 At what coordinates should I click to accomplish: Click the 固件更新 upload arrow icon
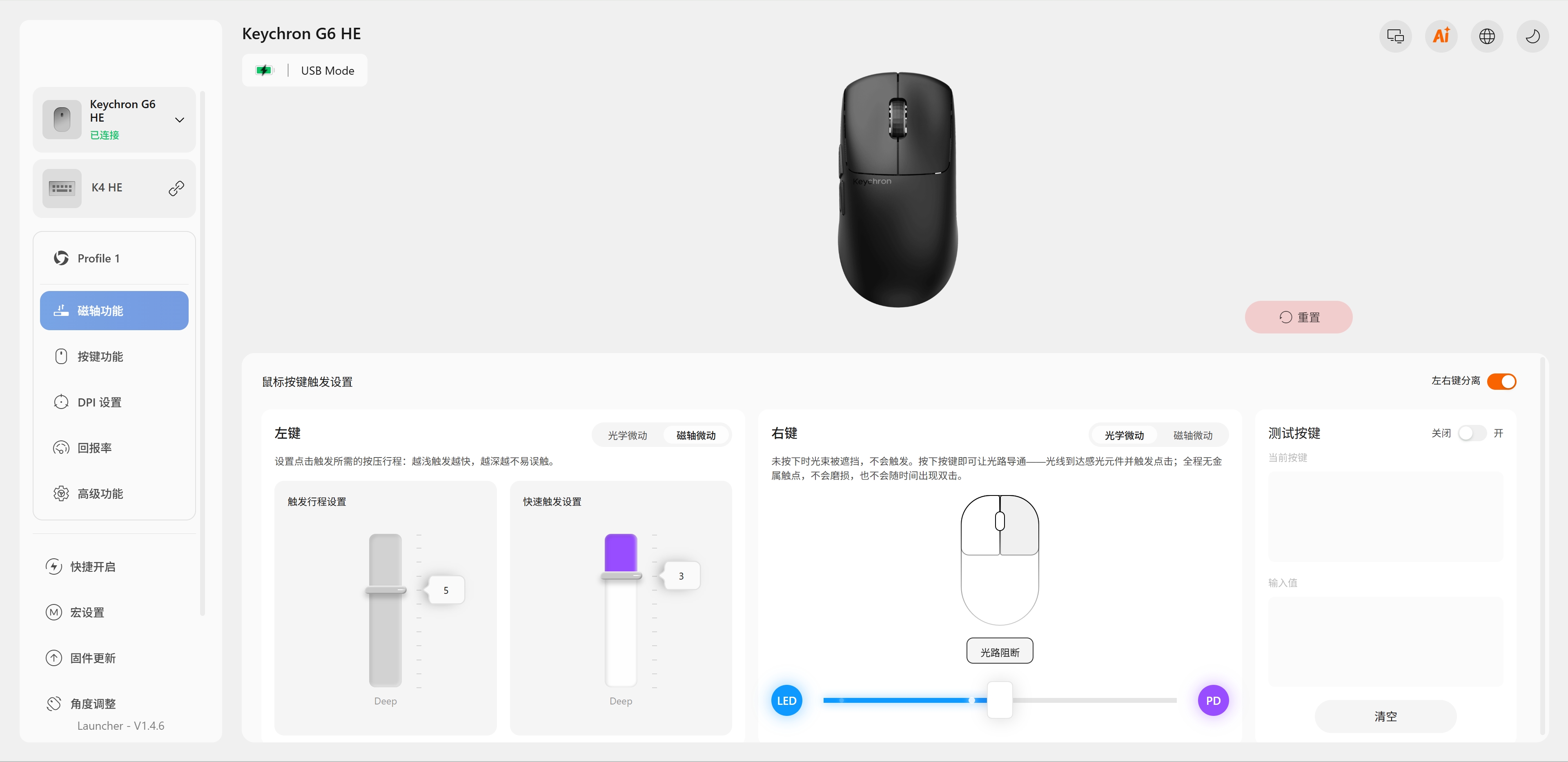[x=53, y=658]
